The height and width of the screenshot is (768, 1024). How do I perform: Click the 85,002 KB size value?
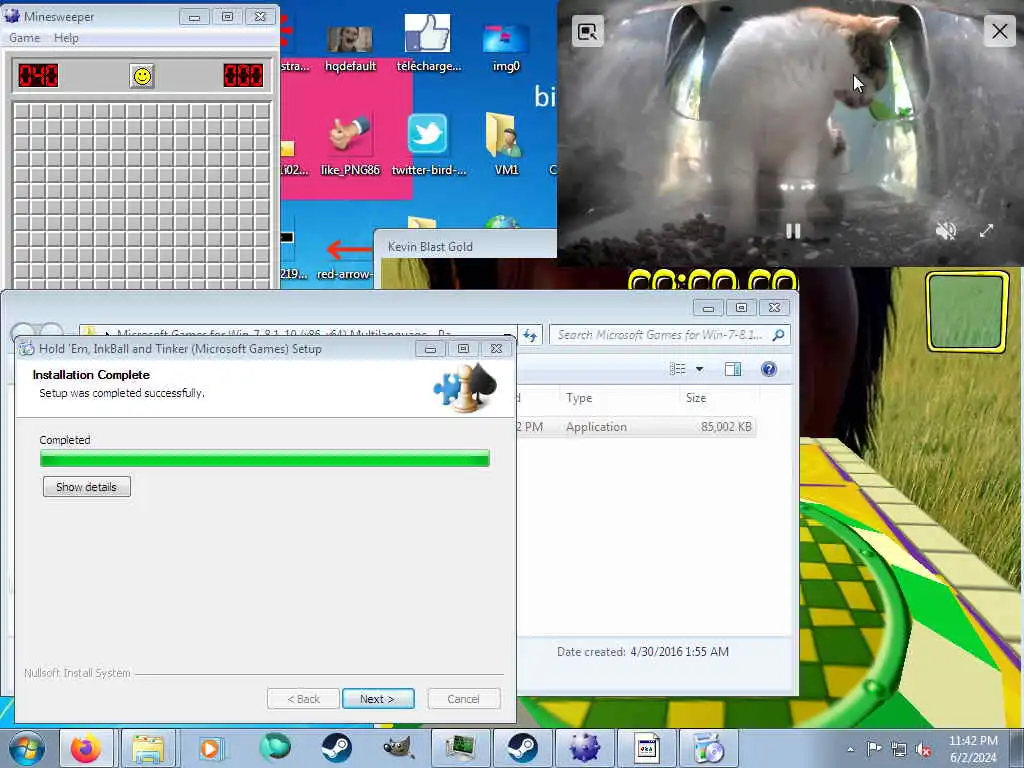(726, 427)
